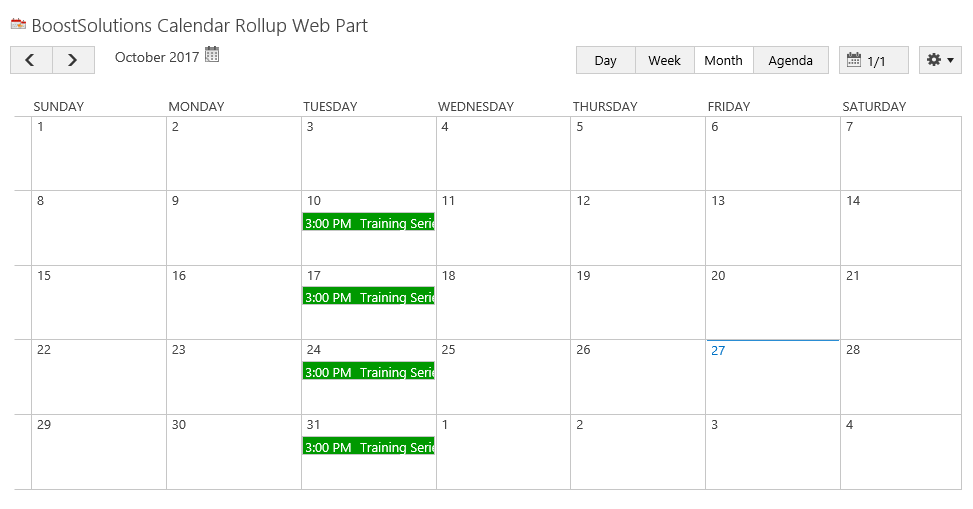973x509 pixels.
Task: Click the BoostSolutions calendar logo icon
Action: 19,25
